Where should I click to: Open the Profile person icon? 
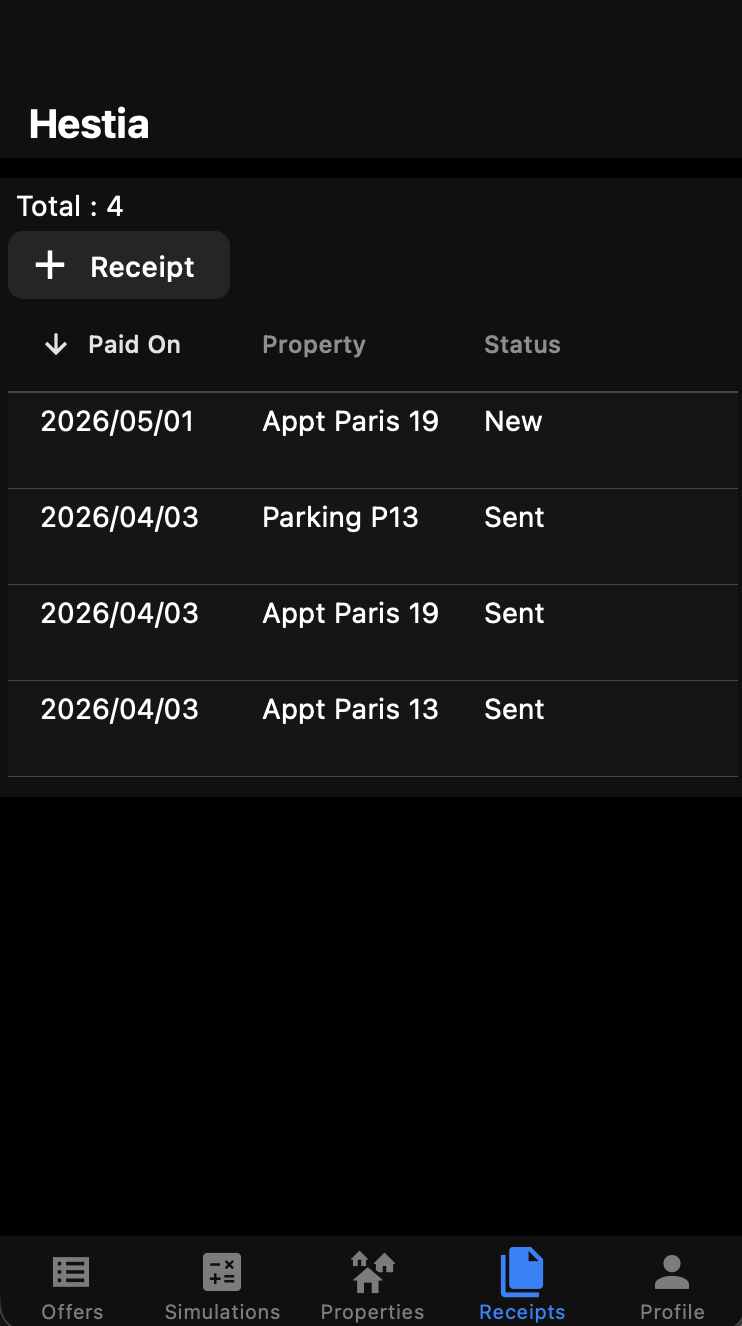(672, 1273)
